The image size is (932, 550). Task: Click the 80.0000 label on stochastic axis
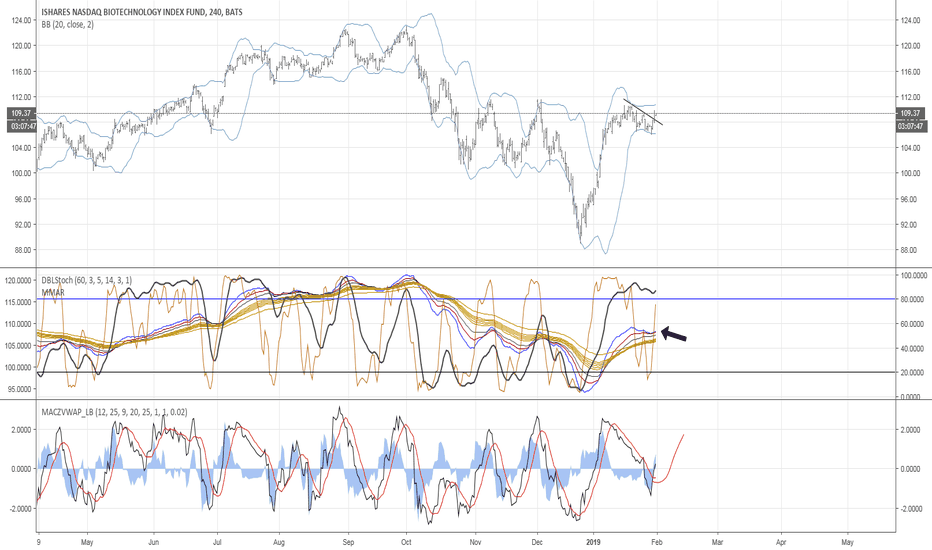coord(914,300)
